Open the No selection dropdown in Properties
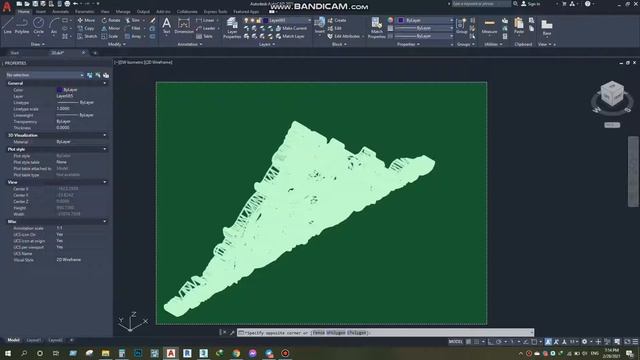 (x=44, y=75)
